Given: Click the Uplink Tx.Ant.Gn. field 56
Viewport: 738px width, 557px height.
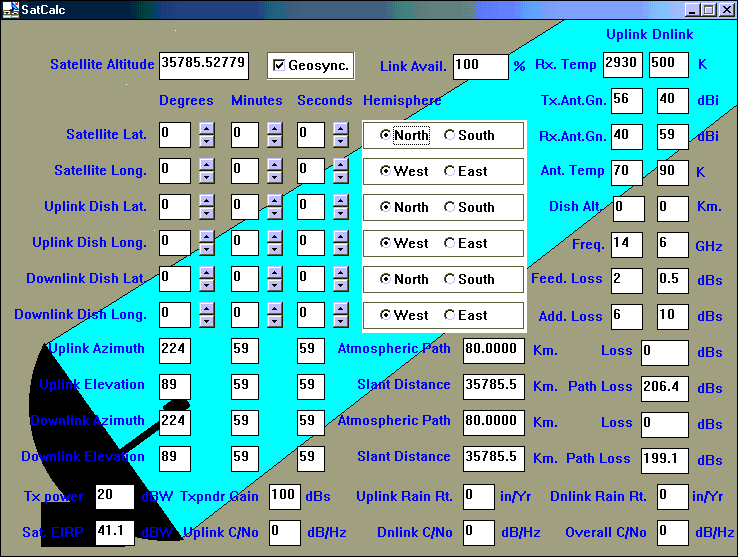Looking at the screenshot, I should [x=627, y=101].
